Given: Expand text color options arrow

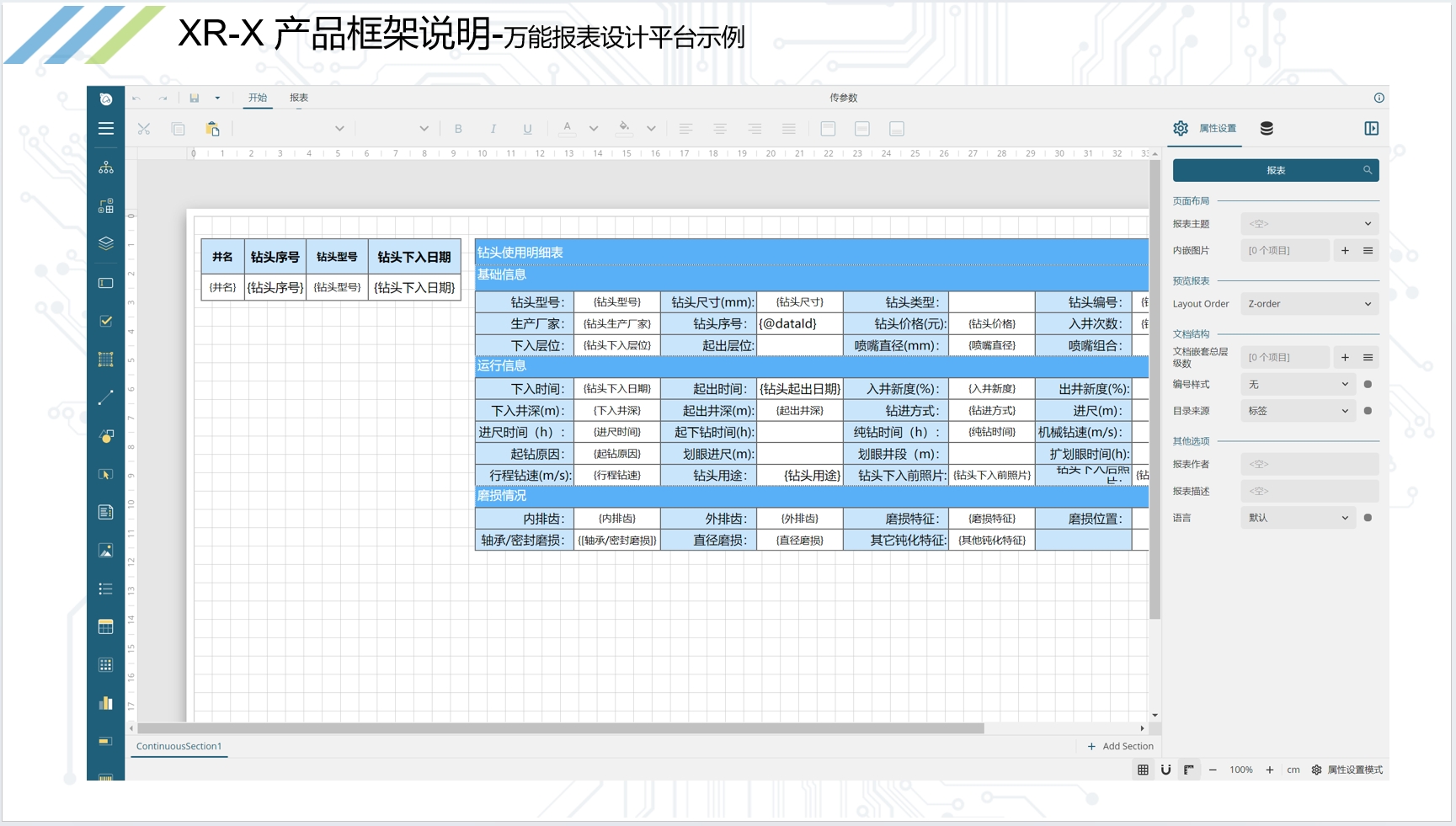Looking at the screenshot, I should point(594,129).
